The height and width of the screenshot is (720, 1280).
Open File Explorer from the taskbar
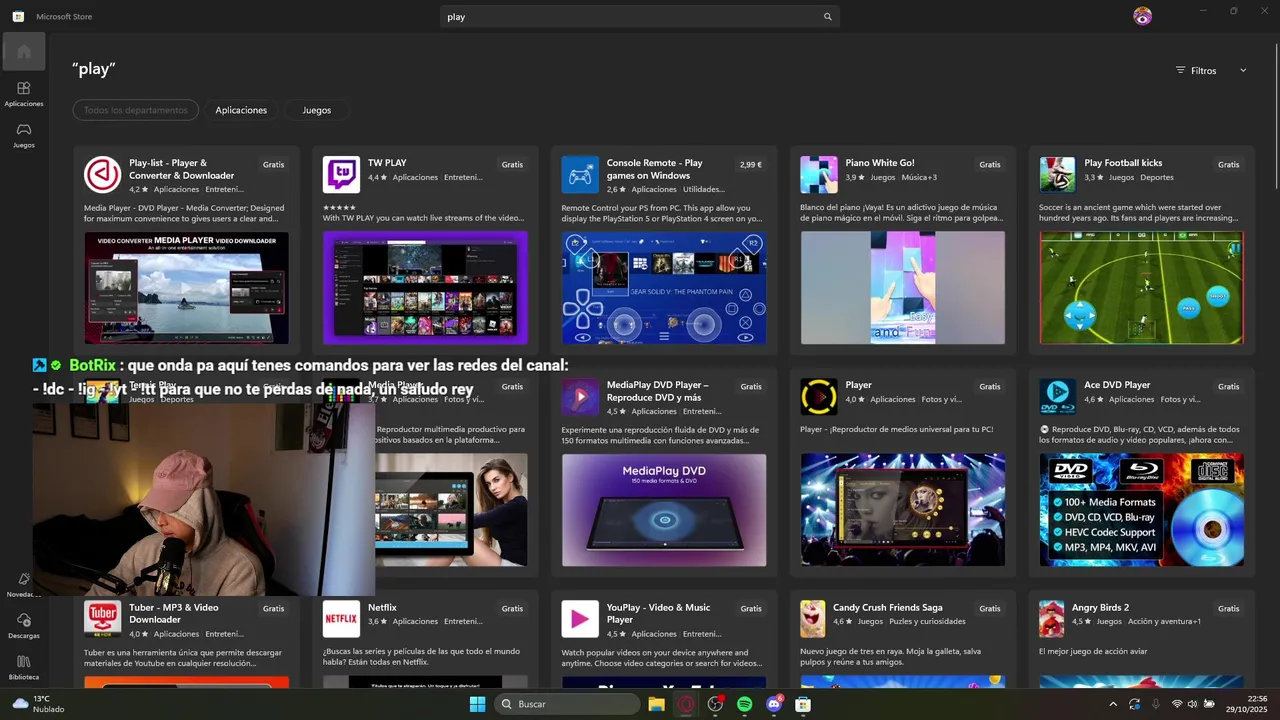[x=656, y=704]
